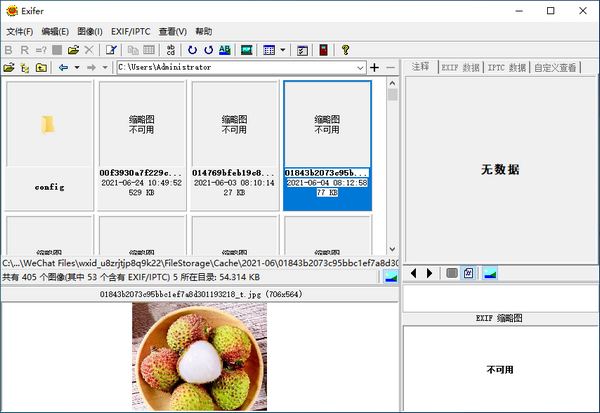Image resolution: width=600 pixels, height=413 pixels.
Task: Click the browse folder icon in navigation bar
Action: click(9, 68)
